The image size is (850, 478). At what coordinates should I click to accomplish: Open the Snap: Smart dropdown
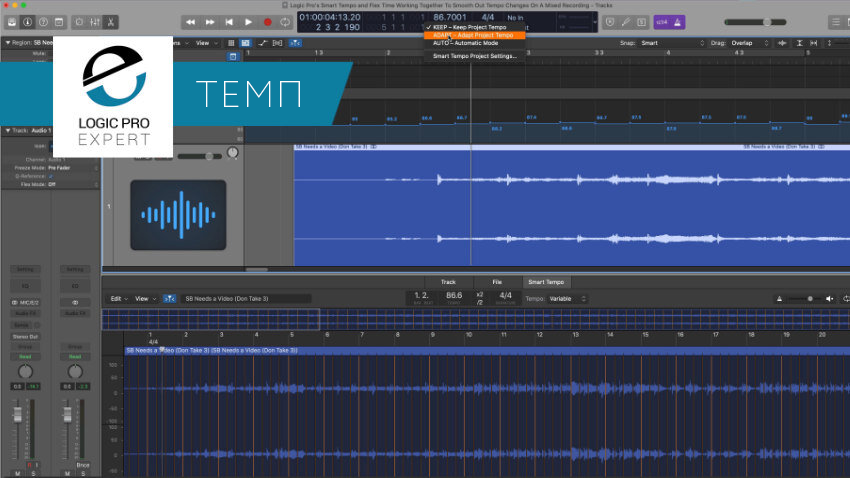coord(672,43)
